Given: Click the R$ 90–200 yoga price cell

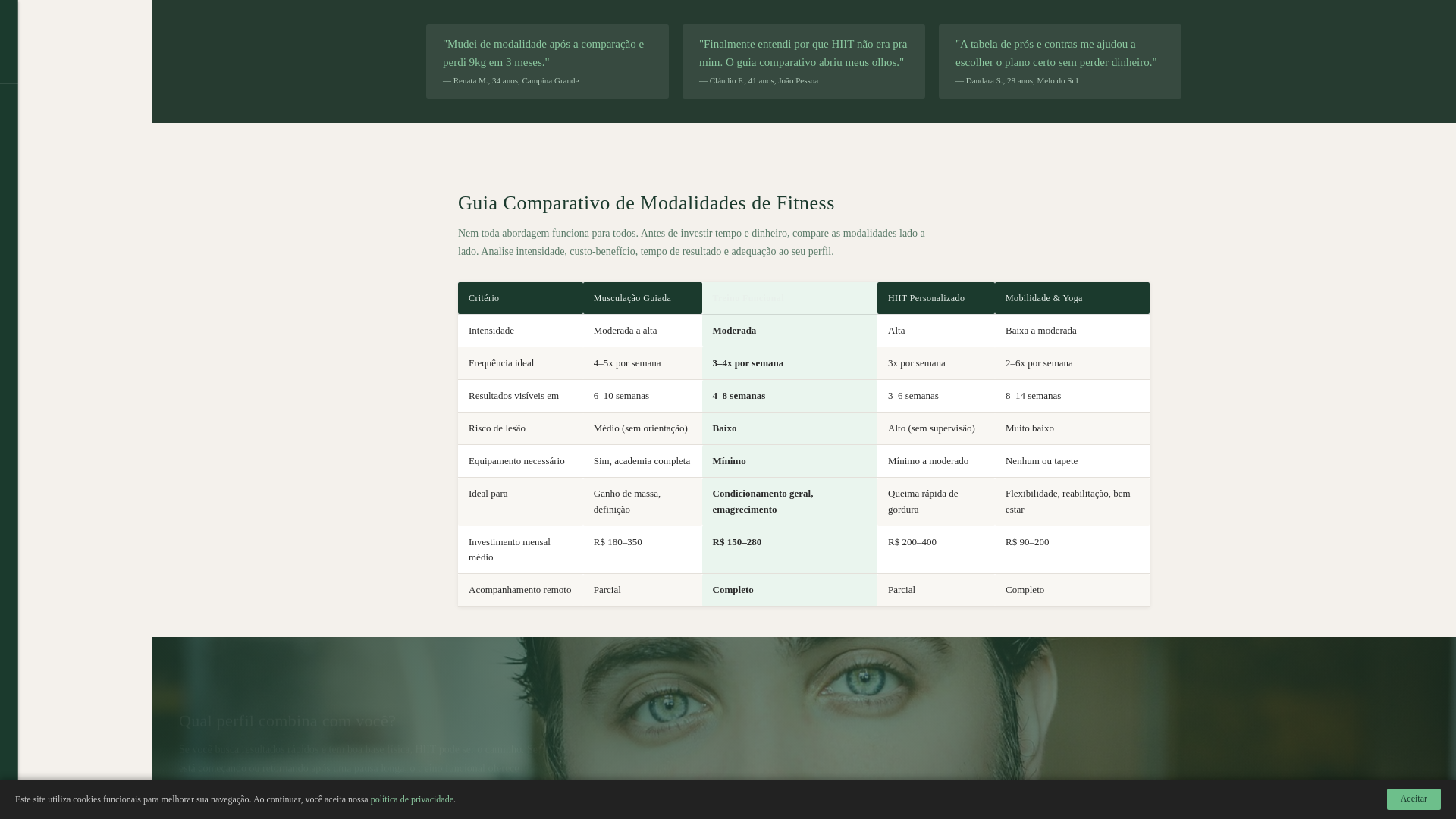Looking at the screenshot, I should tap(1027, 542).
